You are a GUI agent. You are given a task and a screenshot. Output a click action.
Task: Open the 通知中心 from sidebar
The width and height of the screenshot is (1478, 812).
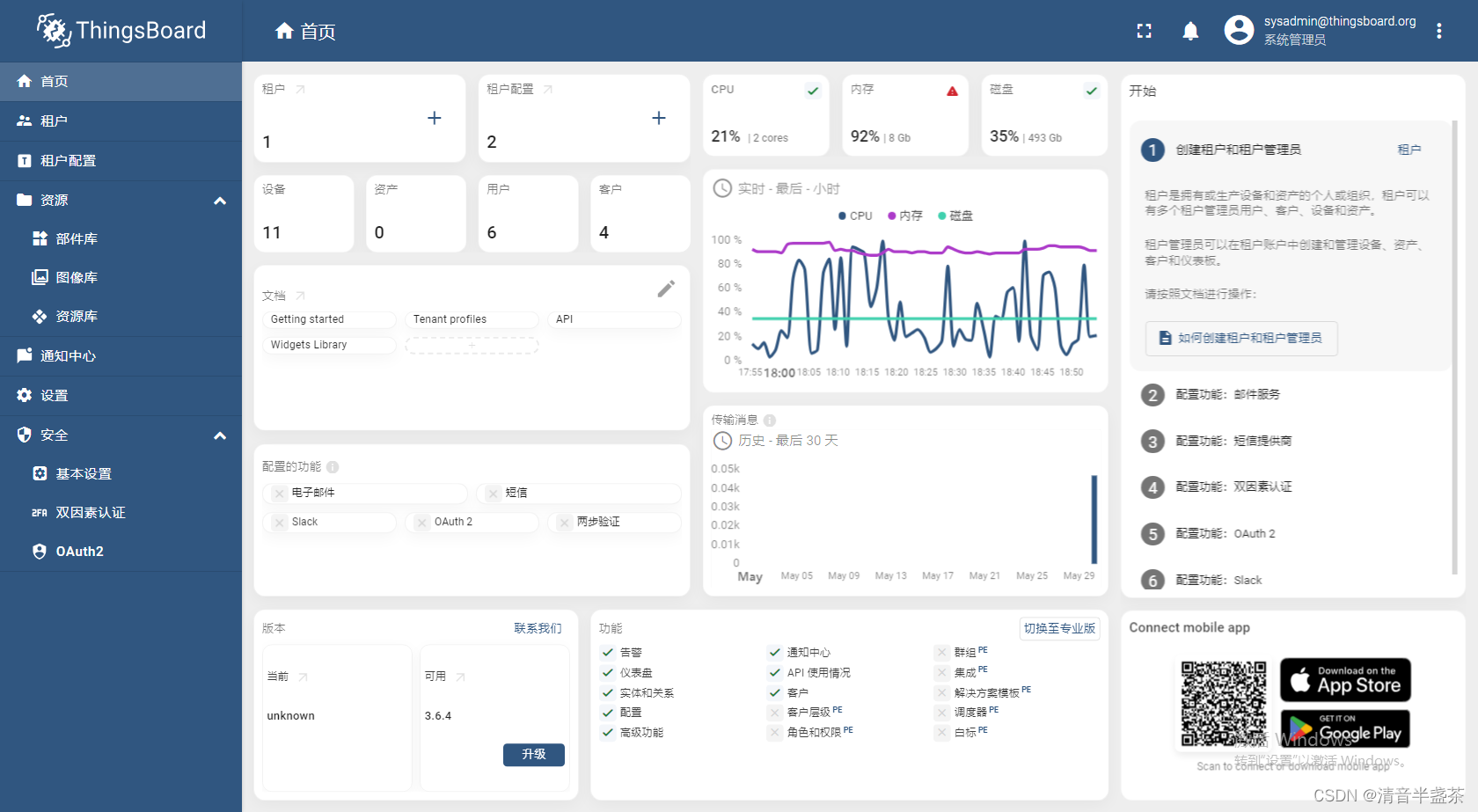coord(70,355)
